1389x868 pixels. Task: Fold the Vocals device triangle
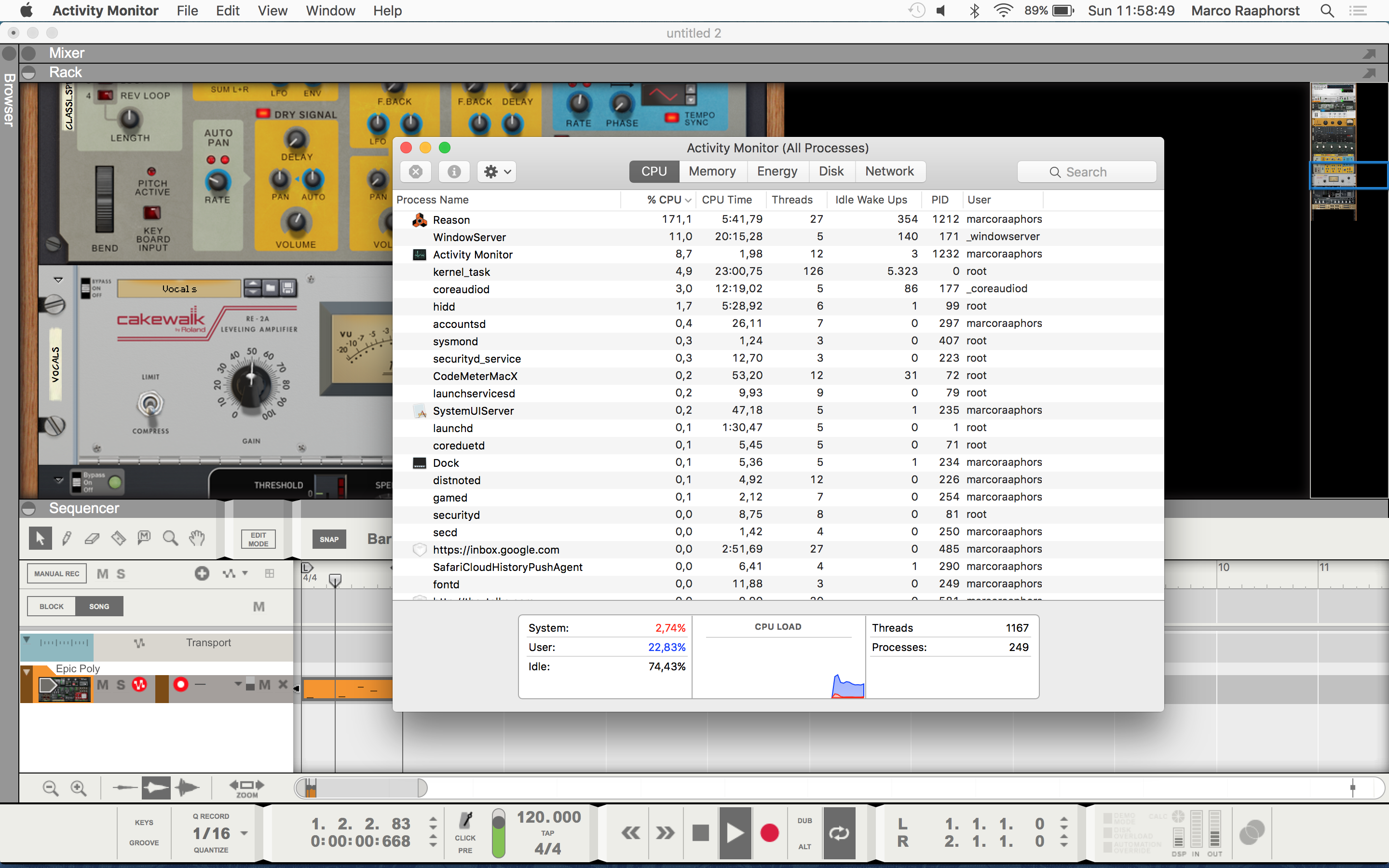click(58, 280)
